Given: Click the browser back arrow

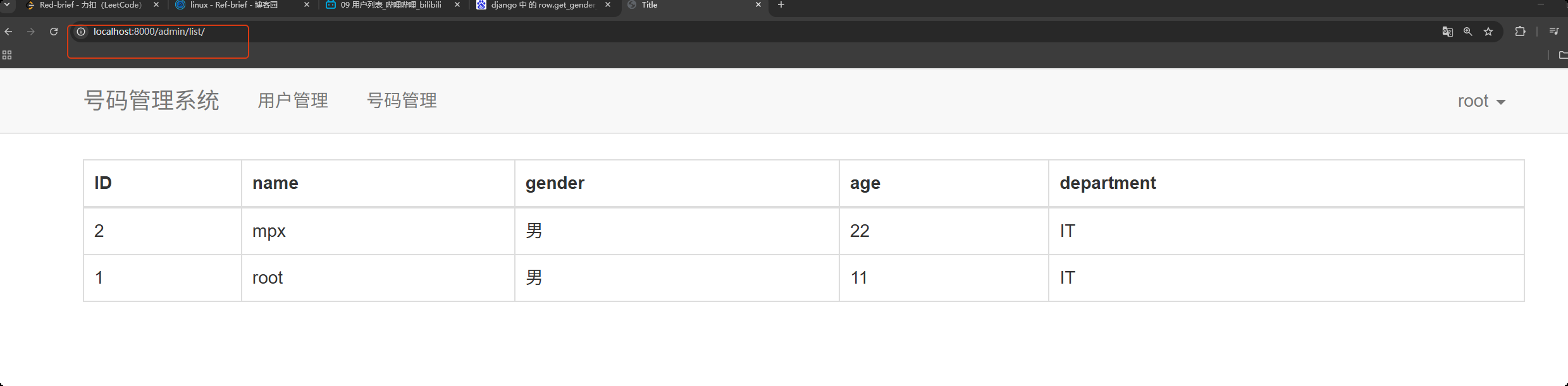Looking at the screenshot, I should 8,32.
